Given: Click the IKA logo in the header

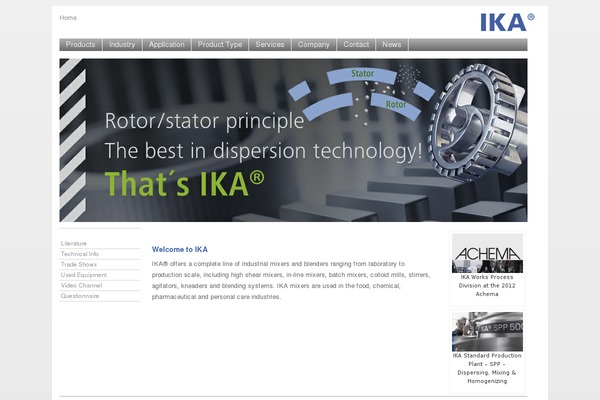Looking at the screenshot, I should pyautogui.click(x=507, y=22).
